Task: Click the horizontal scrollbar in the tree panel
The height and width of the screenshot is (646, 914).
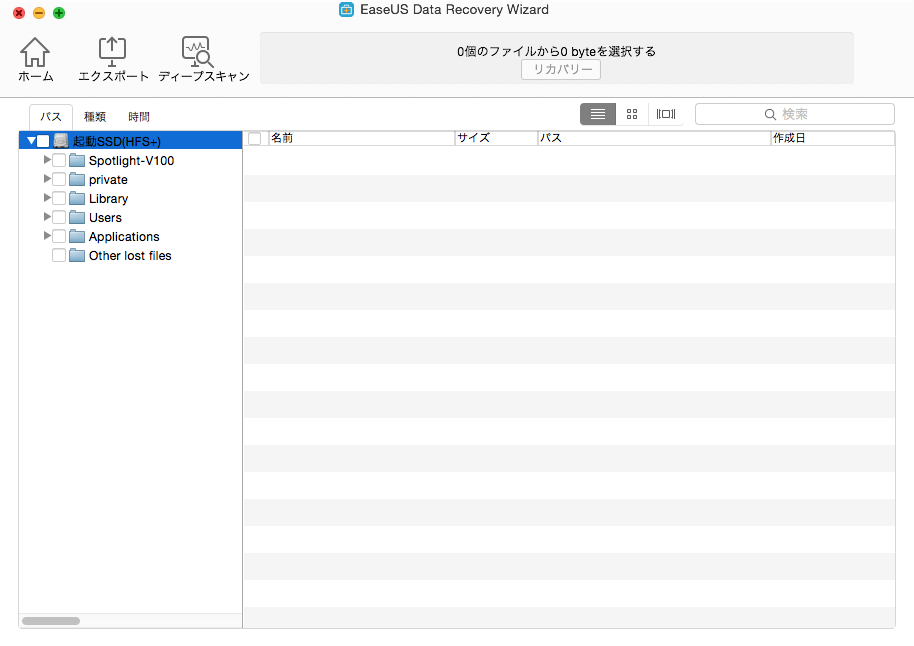Action: point(51,621)
